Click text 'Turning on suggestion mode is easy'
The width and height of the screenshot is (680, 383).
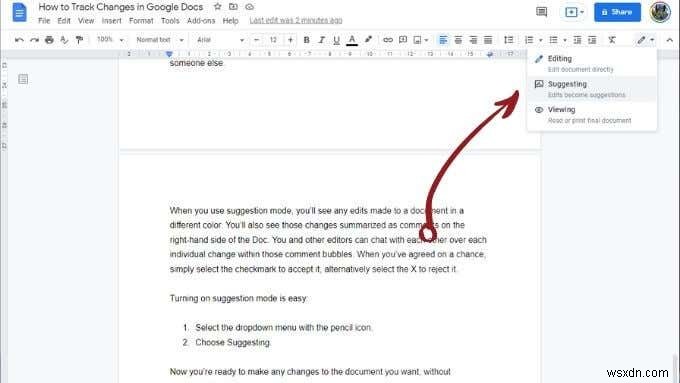[x=238, y=298]
